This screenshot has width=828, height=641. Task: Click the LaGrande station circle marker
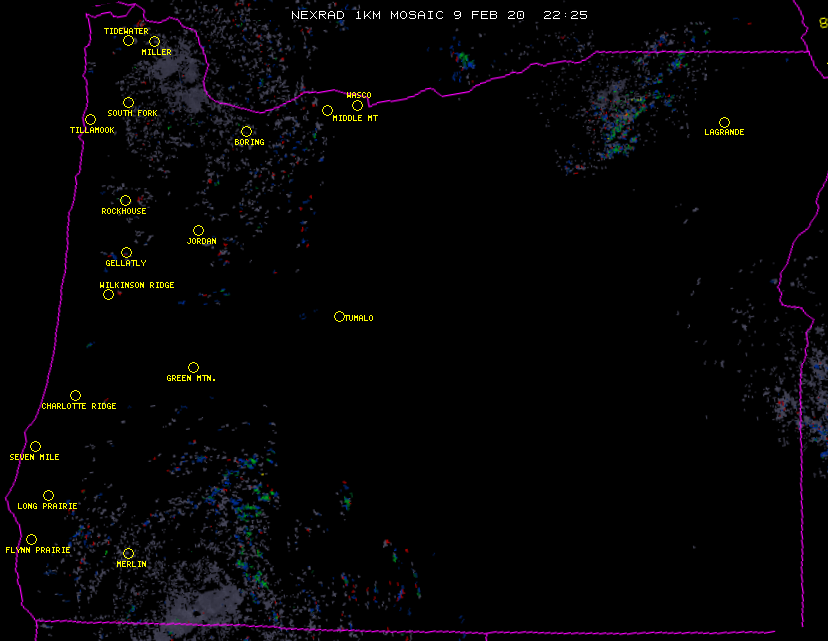pos(724,122)
